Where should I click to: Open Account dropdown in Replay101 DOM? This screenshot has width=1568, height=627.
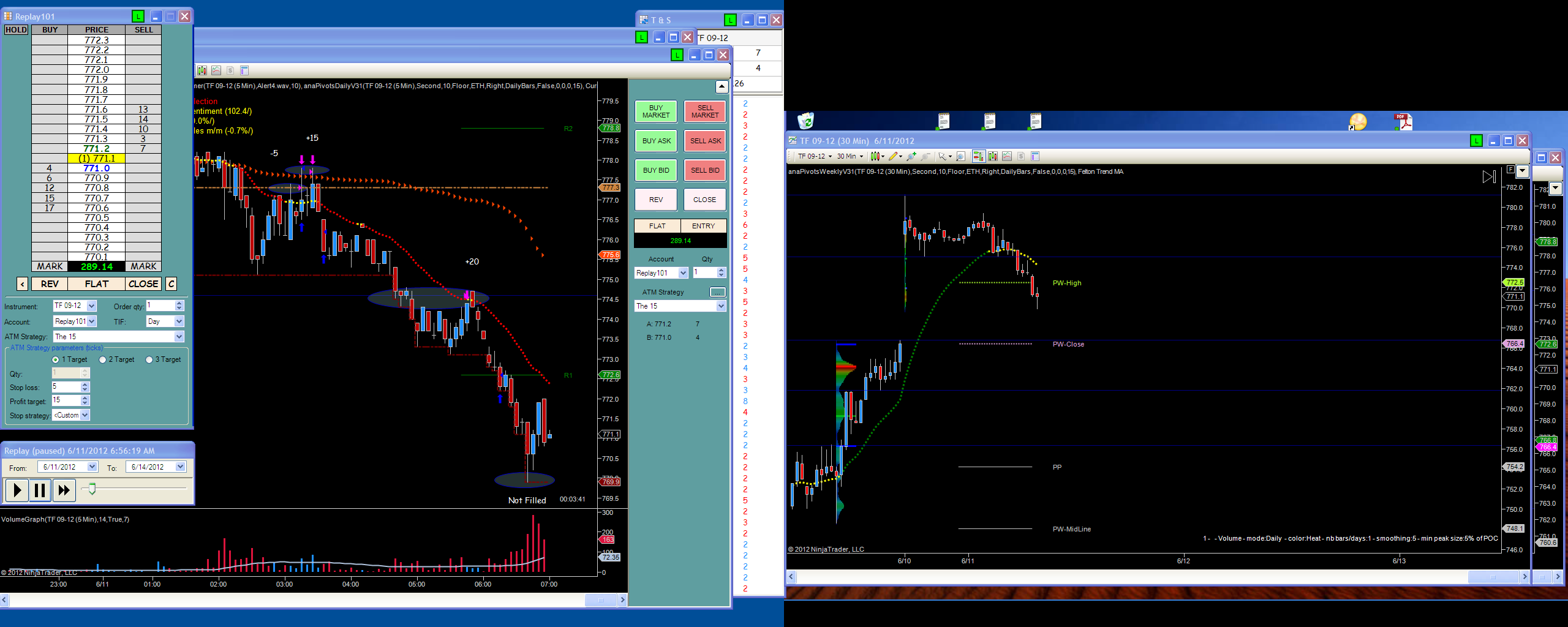[91, 321]
